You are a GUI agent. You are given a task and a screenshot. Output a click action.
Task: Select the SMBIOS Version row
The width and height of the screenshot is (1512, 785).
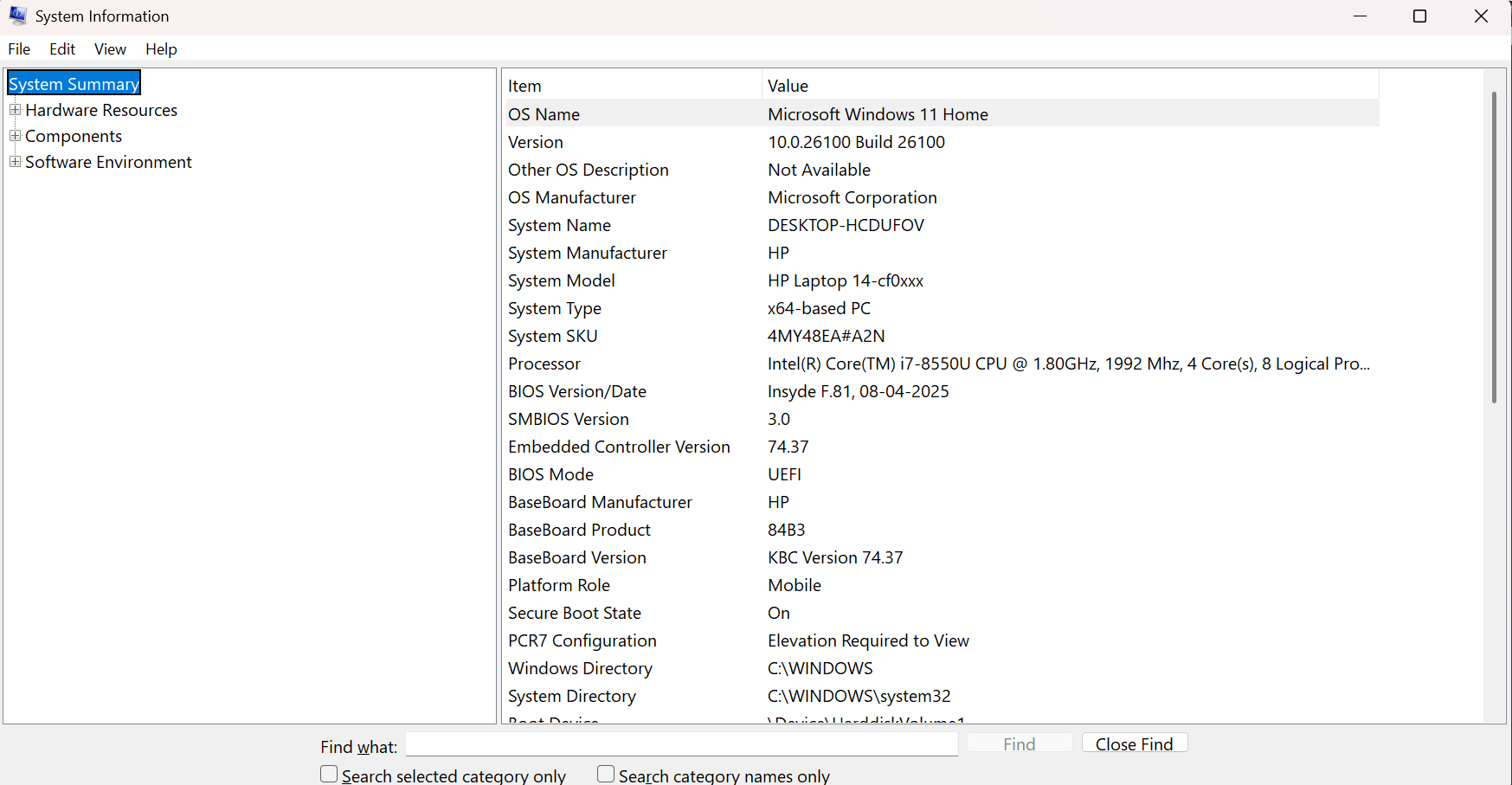943,419
